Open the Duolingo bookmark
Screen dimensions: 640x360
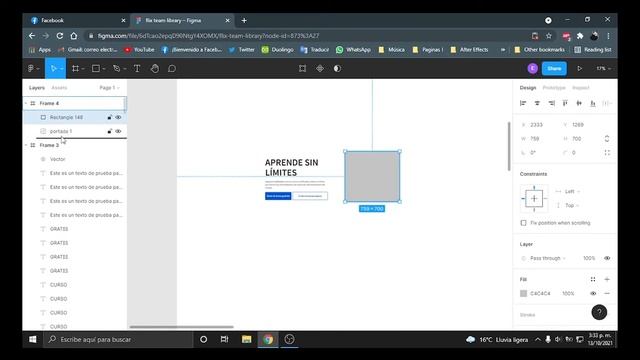coord(278,49)
